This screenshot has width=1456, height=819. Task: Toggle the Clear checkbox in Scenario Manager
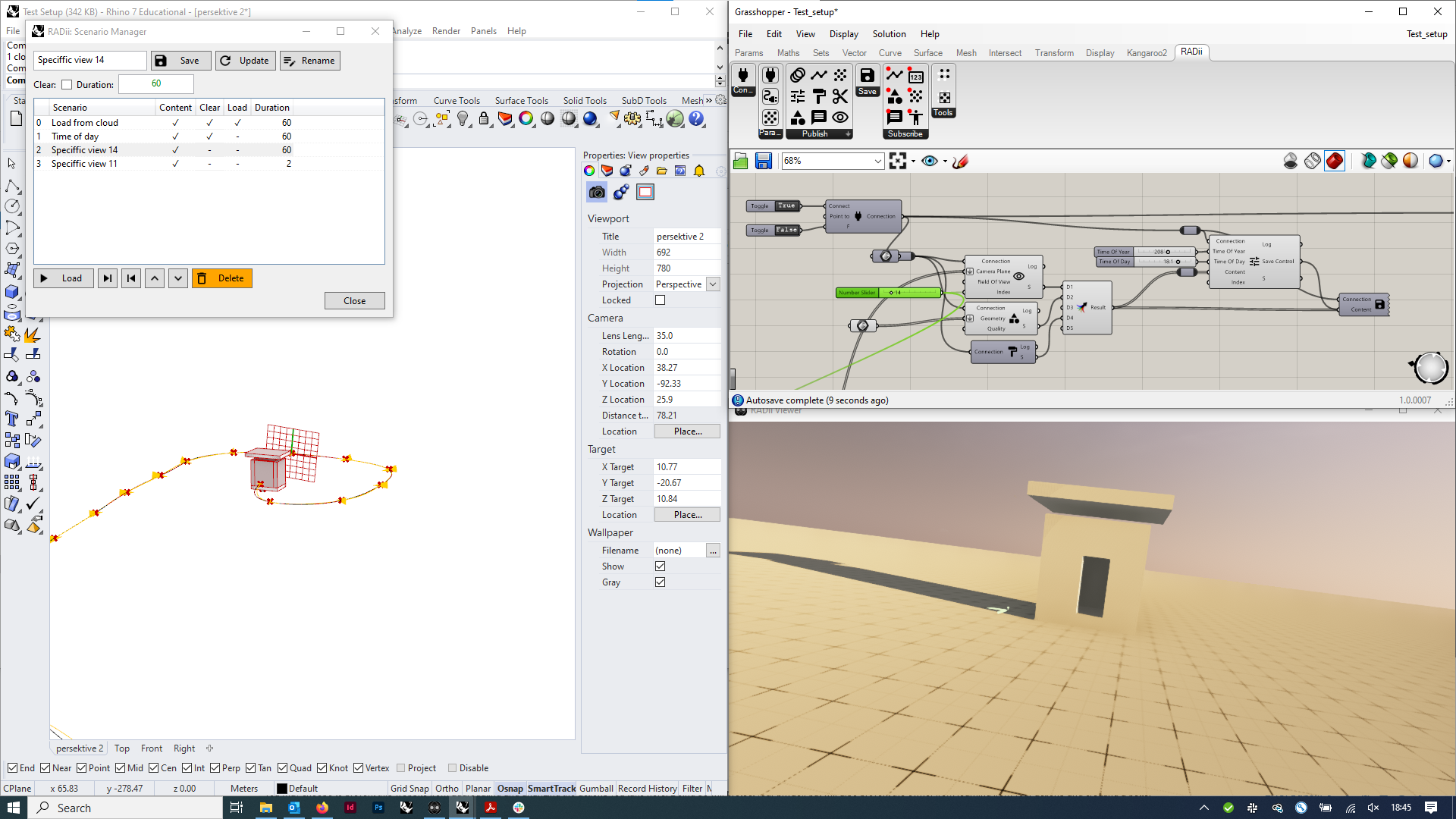point(67,85)
